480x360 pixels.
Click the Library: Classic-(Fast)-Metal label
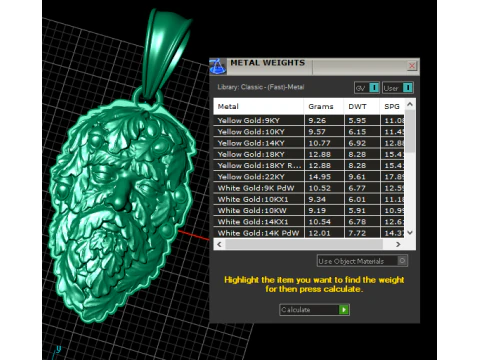[261, 87]
